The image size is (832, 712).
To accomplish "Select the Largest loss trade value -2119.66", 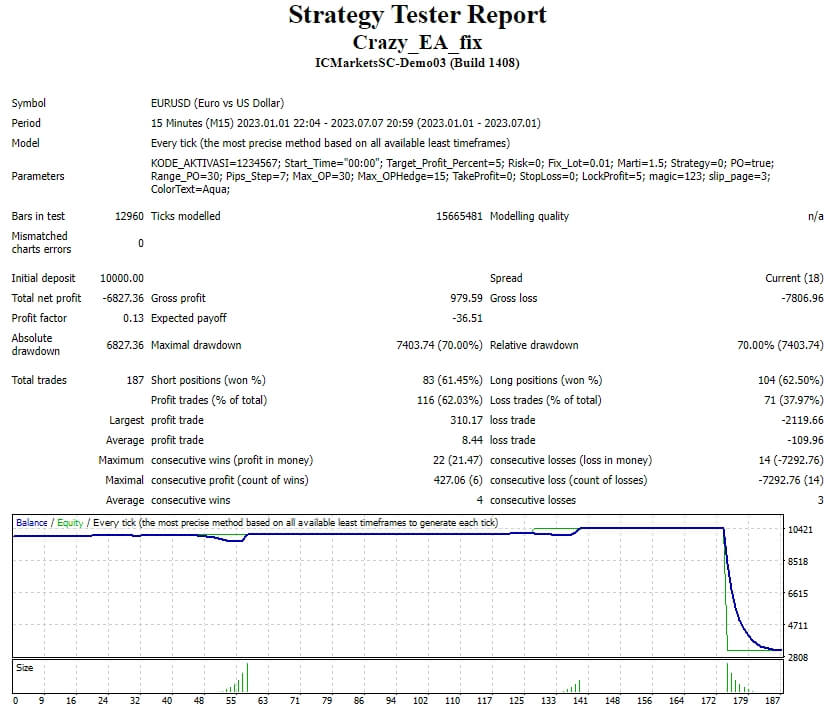I will [797, 420].
